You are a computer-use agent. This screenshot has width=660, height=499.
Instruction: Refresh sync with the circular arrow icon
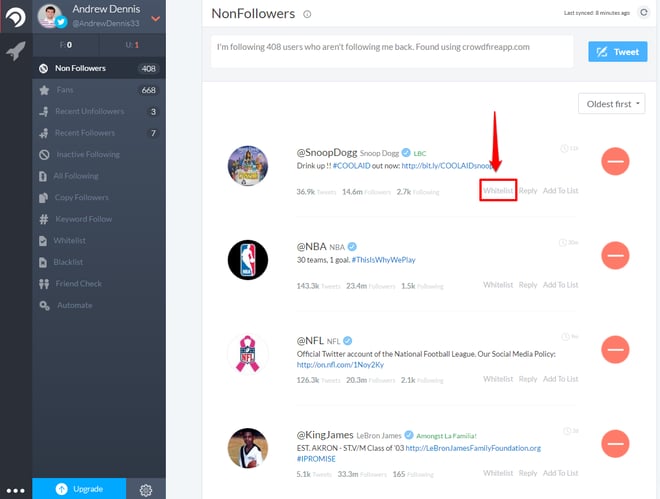point(644,13)
